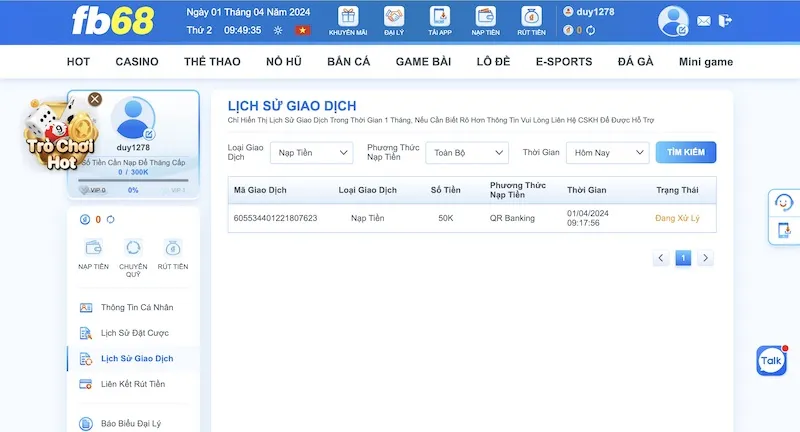Select the Chuyển Quỹ icon in sidebar
This screenshot has width=800, height=432.
[133, 248]
